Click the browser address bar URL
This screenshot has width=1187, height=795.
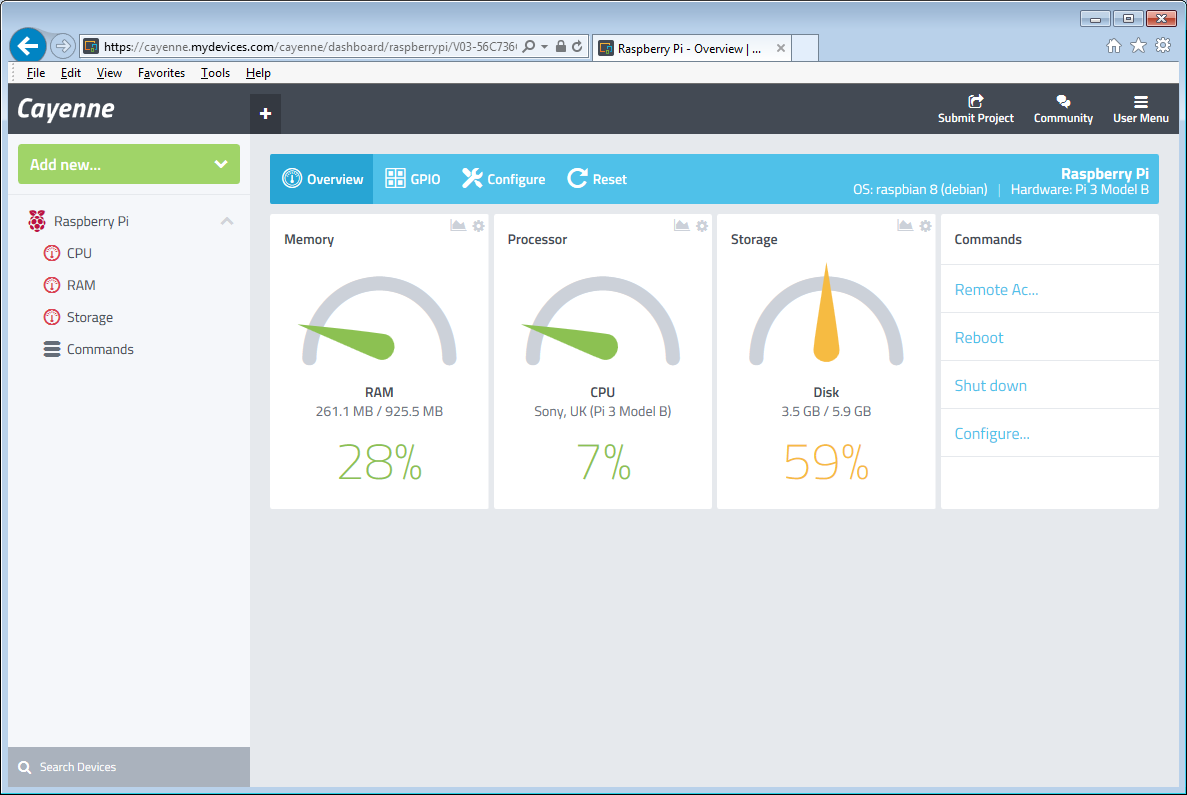[310, 47]
